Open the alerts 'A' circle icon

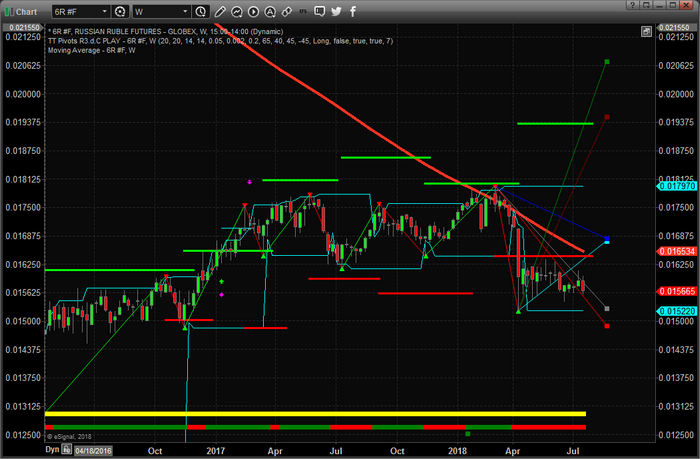[270, 12]
